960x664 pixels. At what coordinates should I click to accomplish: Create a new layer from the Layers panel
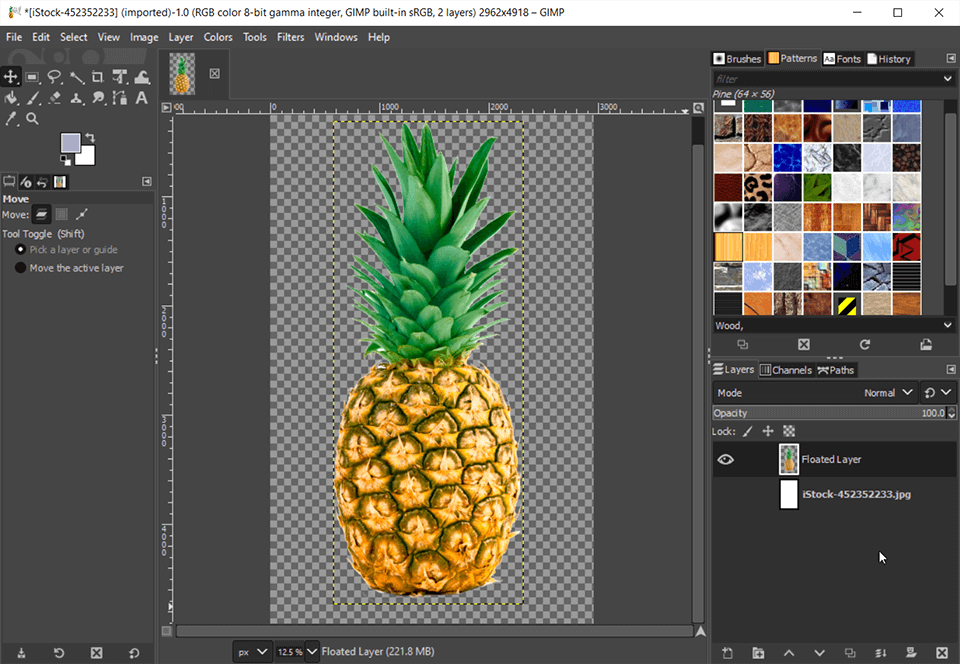[x=727, y=653]
